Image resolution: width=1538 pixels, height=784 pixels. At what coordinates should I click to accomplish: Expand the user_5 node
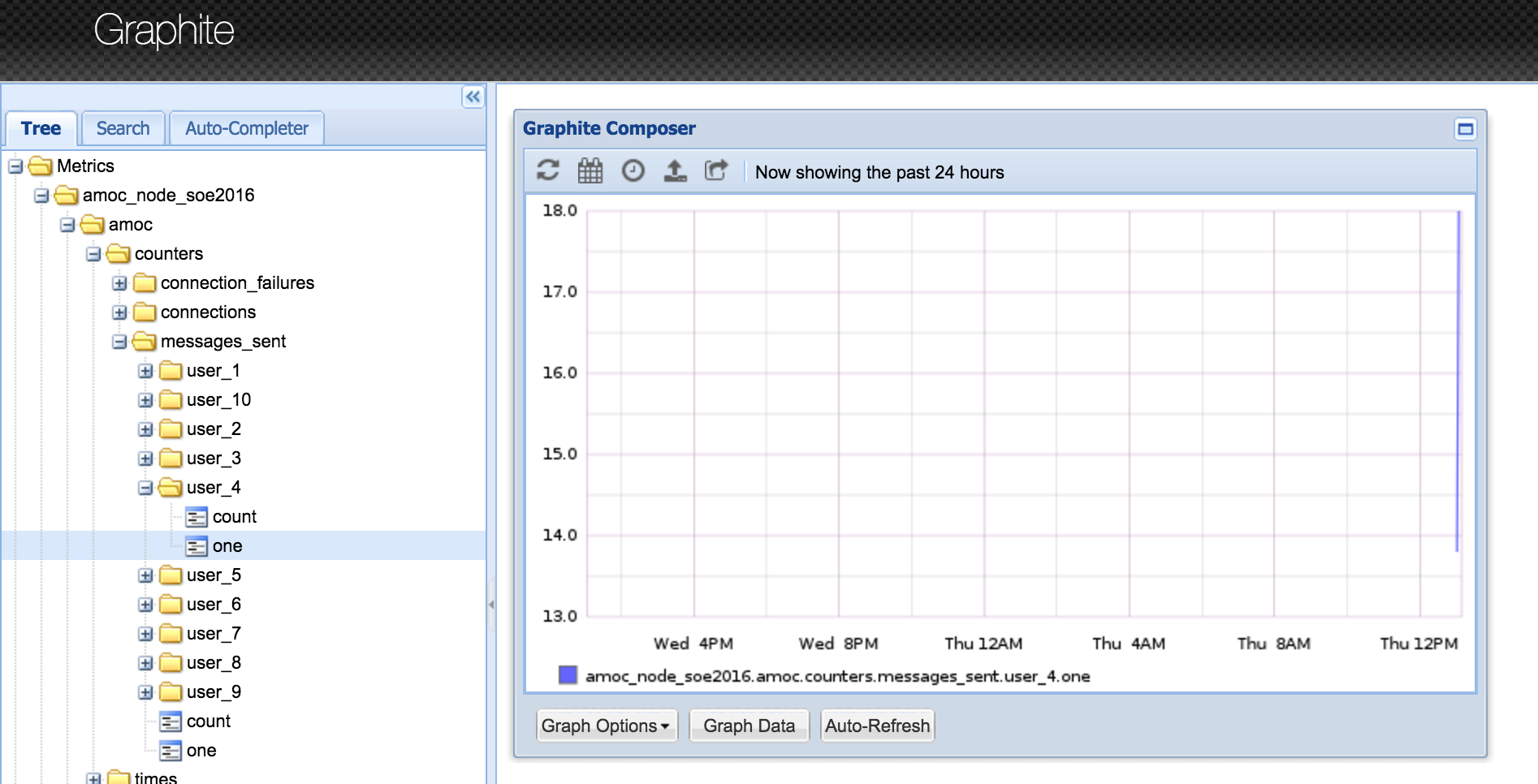click(145, 575)
